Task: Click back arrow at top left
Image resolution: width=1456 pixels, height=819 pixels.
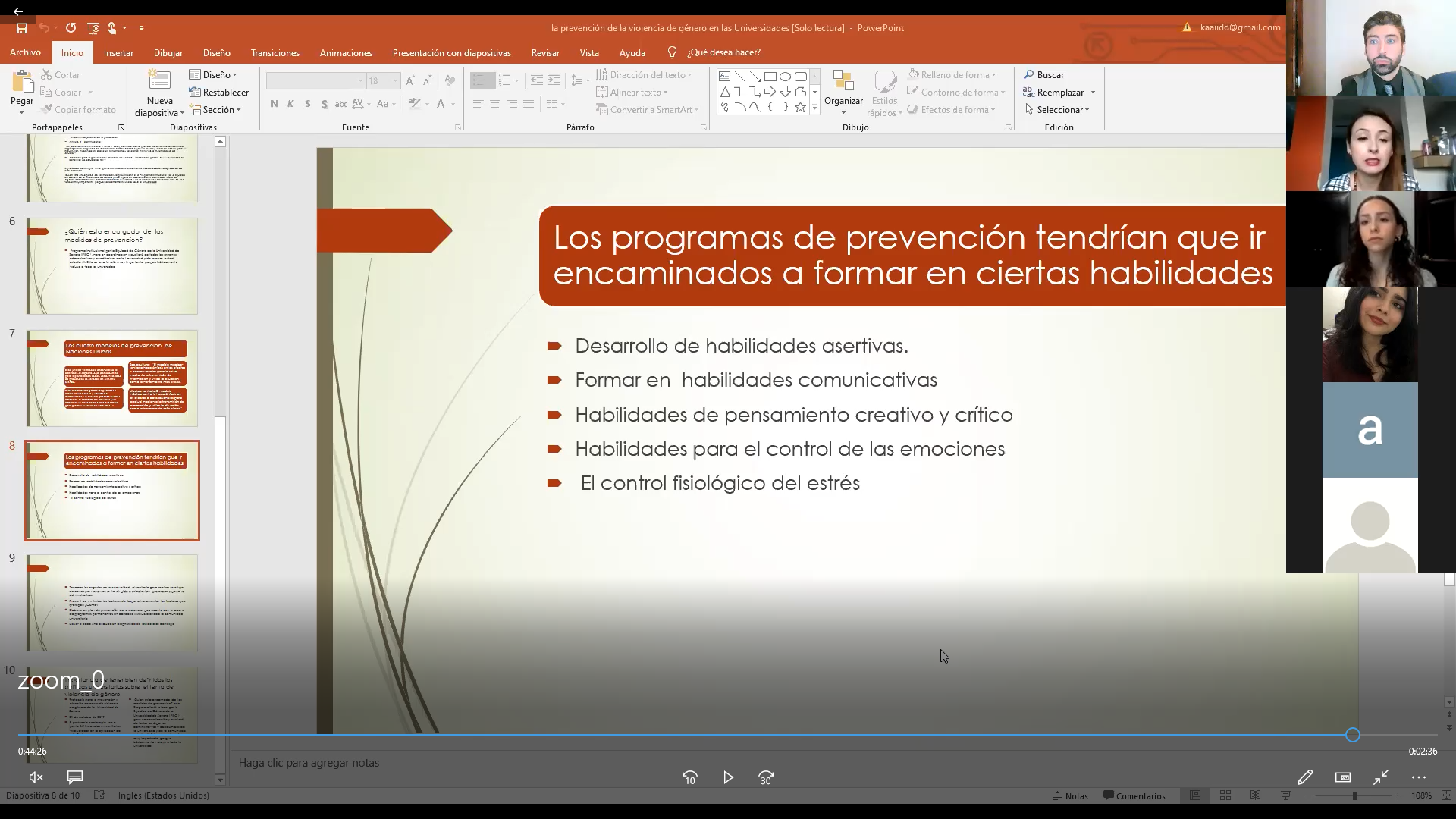Action: 18,11
